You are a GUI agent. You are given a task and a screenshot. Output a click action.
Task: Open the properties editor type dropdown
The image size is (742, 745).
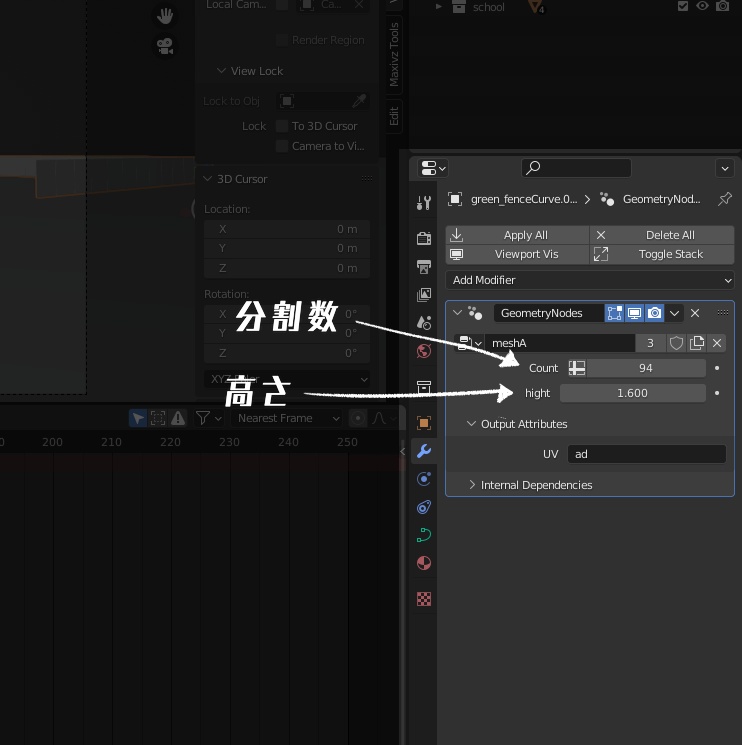click(x=433, y=168)
